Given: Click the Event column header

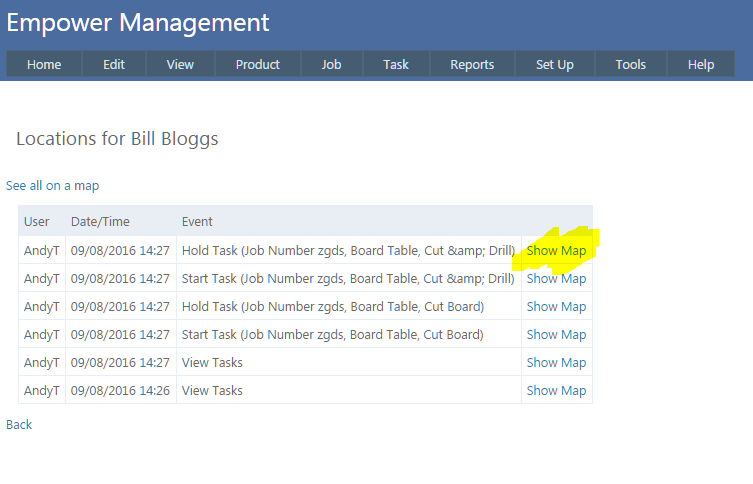Looking at the screenshot, I should pos(197,222).
